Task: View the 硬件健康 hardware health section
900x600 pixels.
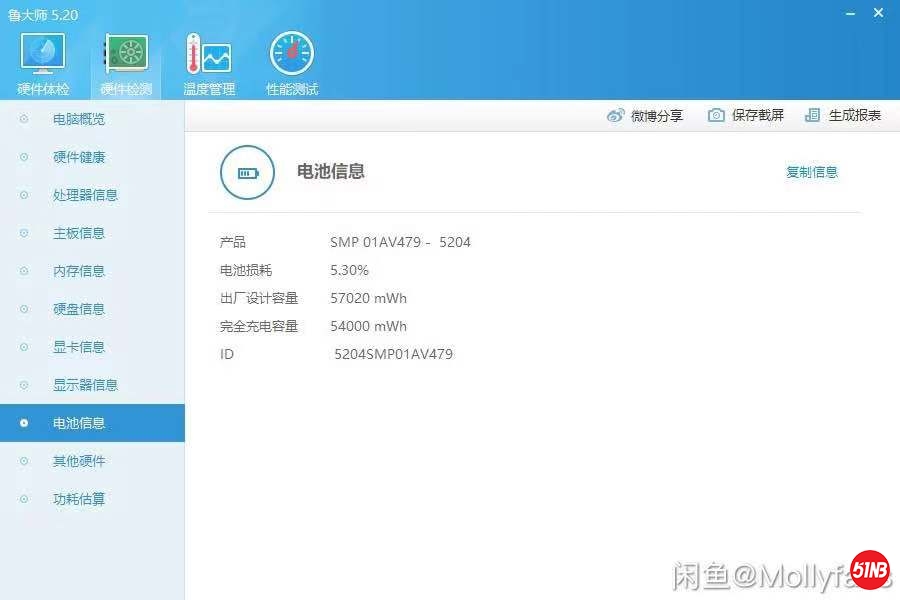Action: click(80, 157)
